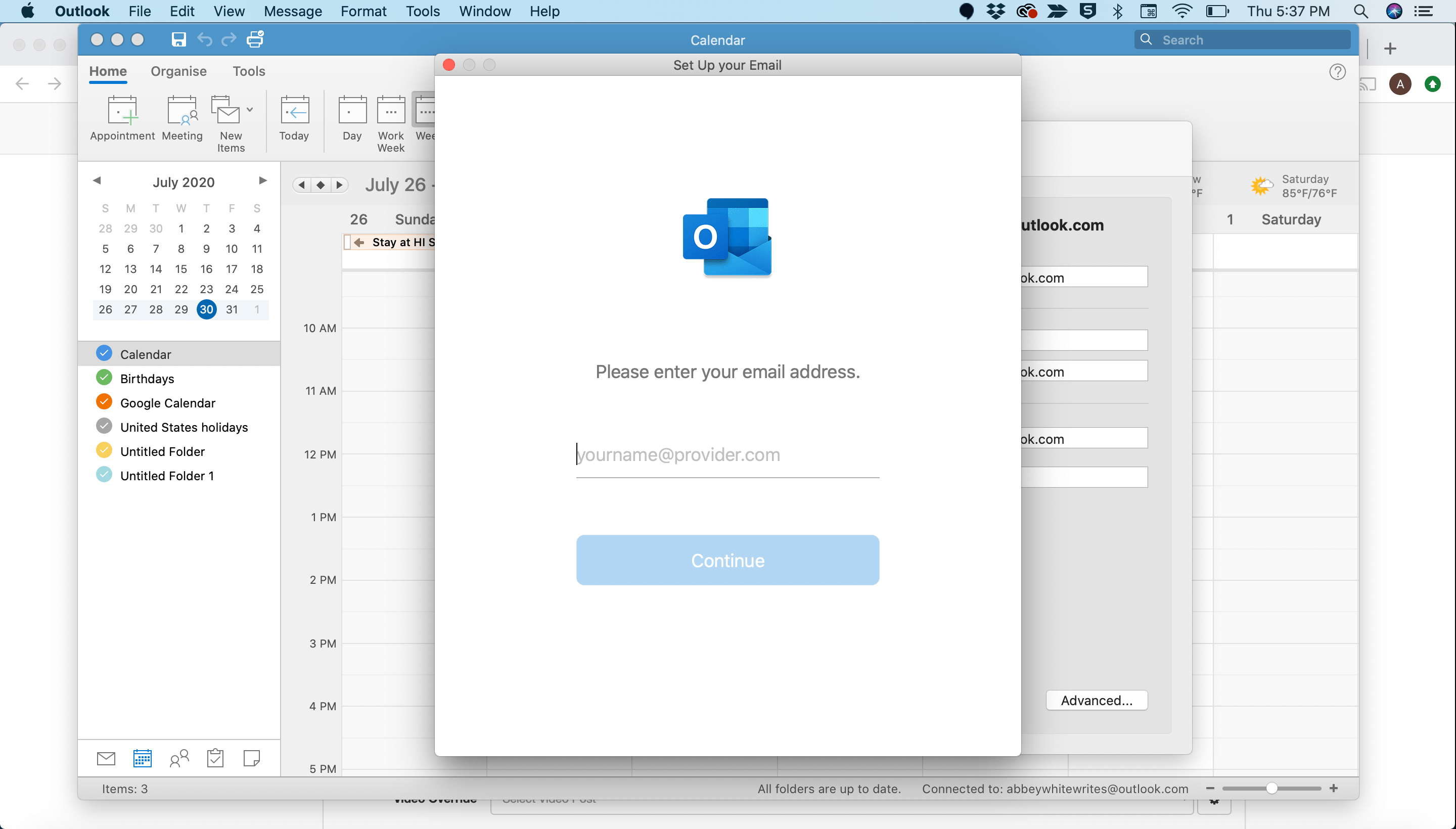Image resolution: width=1456 pixels, height=829 pixels.
Task: Go to previous month in mini calendar
Action: coord(97,180)
